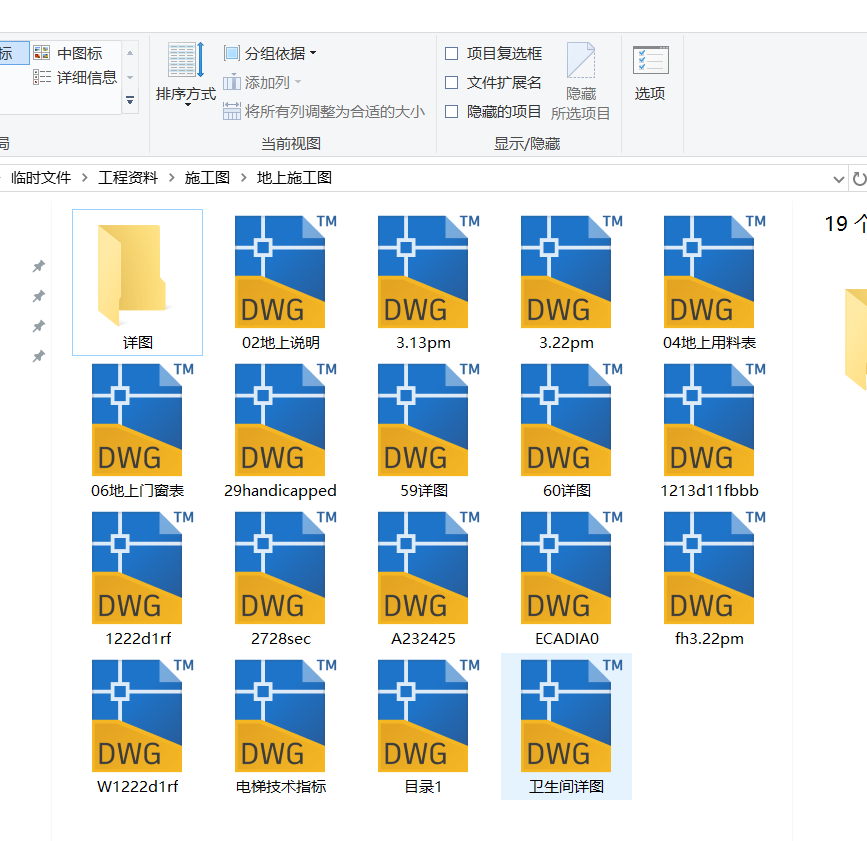Enable the 项目复选框 checkbox
This screenshot has height=841, width=867.
451,53
